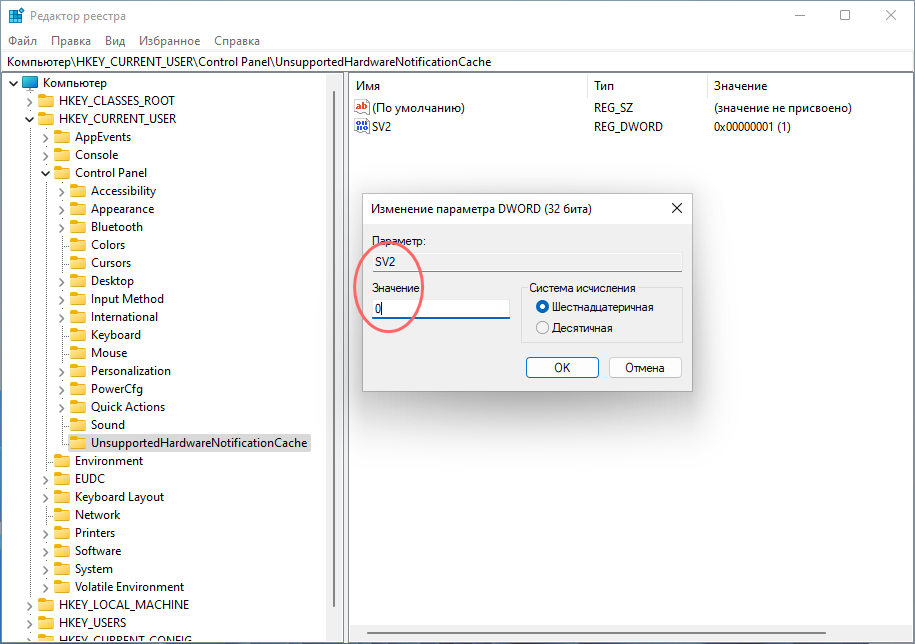915x644 pixels.
Task: Click the UnsupportedHardwareNotificationCache folder icon
Action: [x=78, y=443]
